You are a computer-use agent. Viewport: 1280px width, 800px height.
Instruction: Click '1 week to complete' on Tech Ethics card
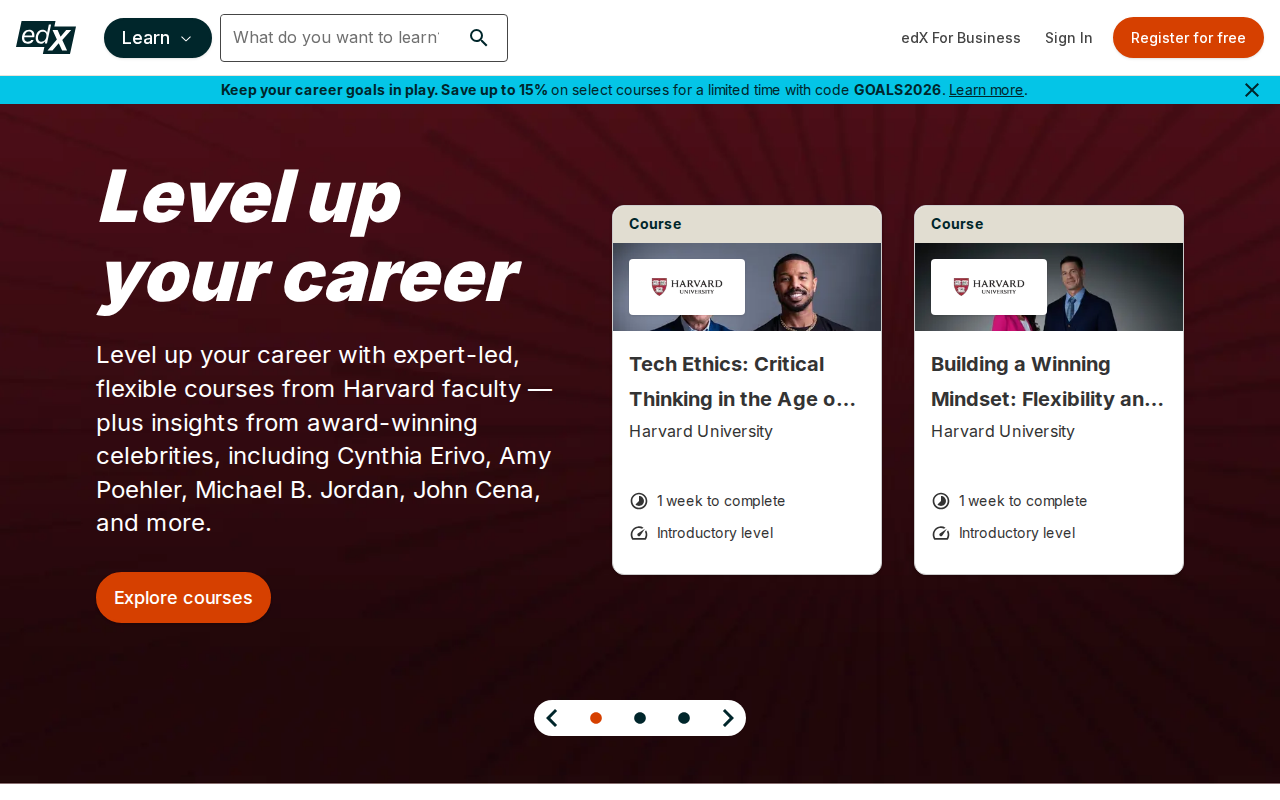point(721,501)
